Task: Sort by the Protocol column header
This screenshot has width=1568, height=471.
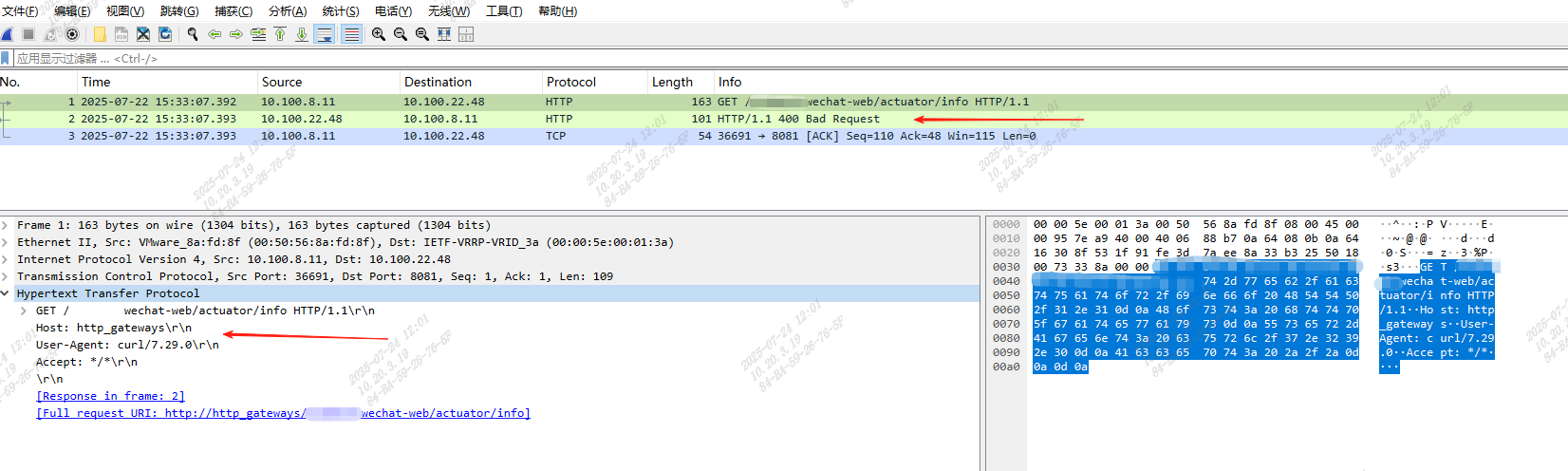Action: tap(594, 82)
